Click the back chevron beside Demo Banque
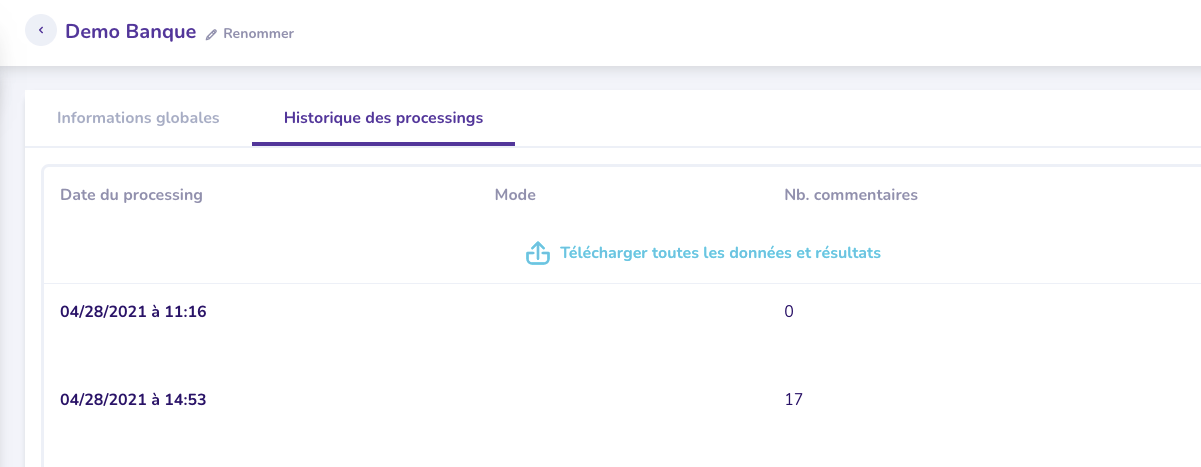Viewport: 1201px width, 467px height. (41, 31)
